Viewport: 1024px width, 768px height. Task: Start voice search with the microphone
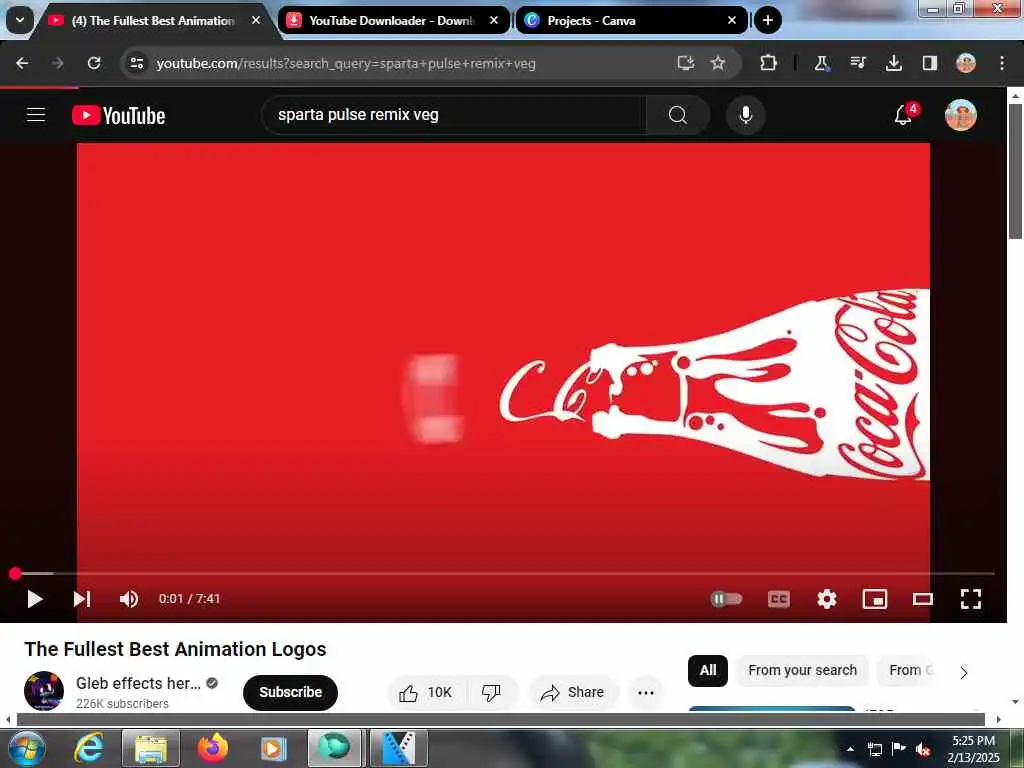[745, 115]
